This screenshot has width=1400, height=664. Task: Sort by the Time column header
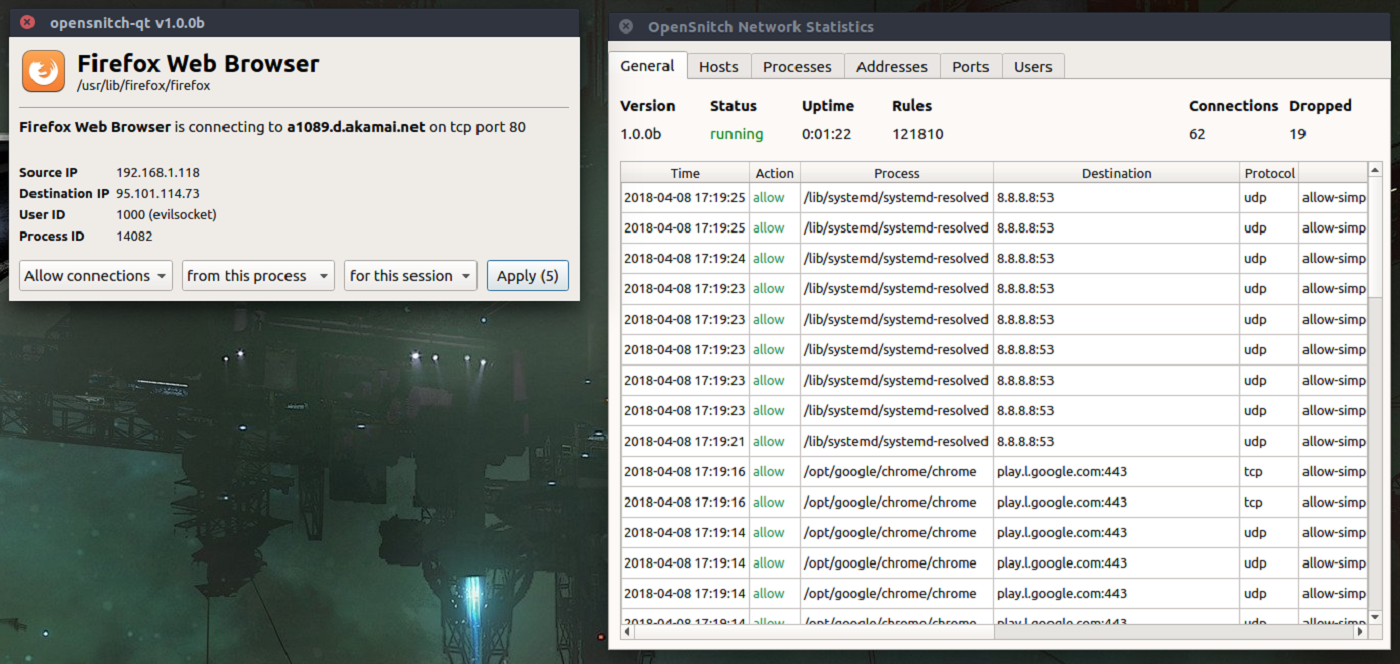click(685, 173)
